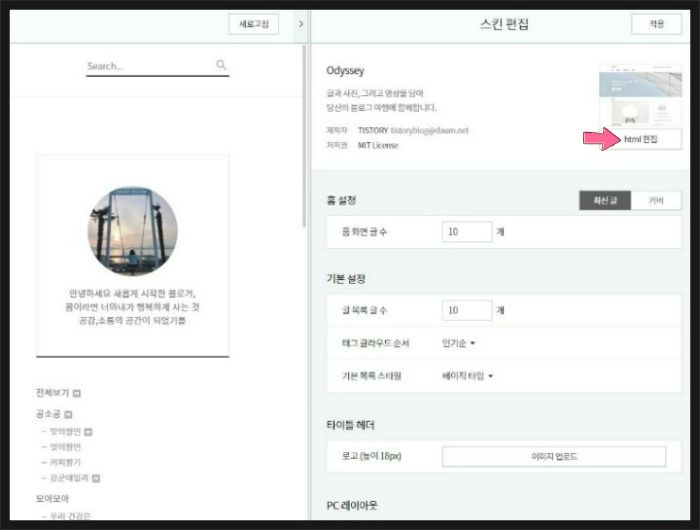Open the 커피향기 subcategory
Screen dimensions: 700x530
(x=65, y=462)
